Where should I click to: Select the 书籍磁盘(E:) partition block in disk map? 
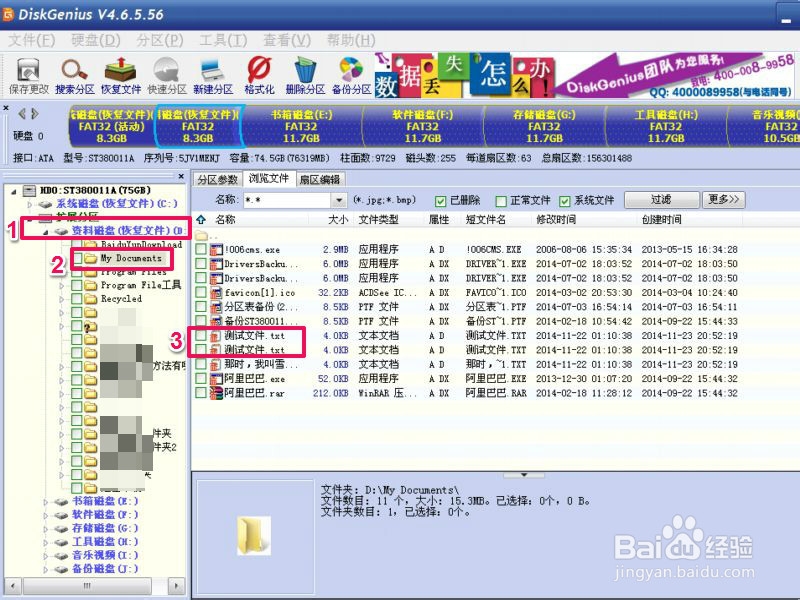[x=302, y=126]
